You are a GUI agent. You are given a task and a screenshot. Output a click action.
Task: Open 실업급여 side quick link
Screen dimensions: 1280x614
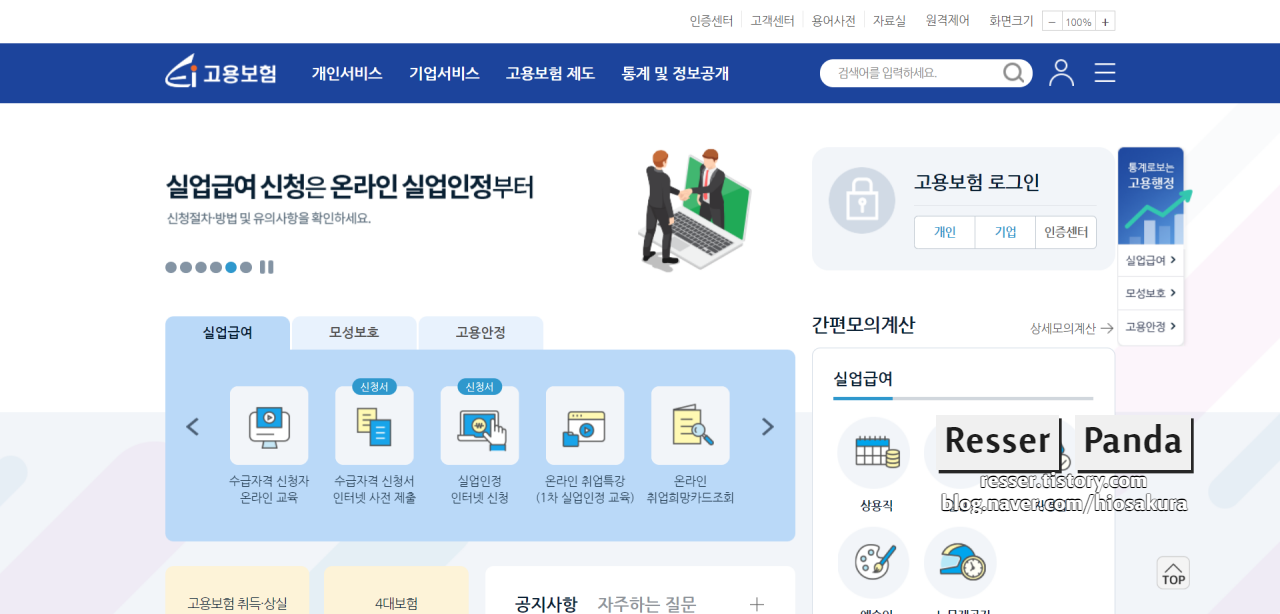[1151, 261]
